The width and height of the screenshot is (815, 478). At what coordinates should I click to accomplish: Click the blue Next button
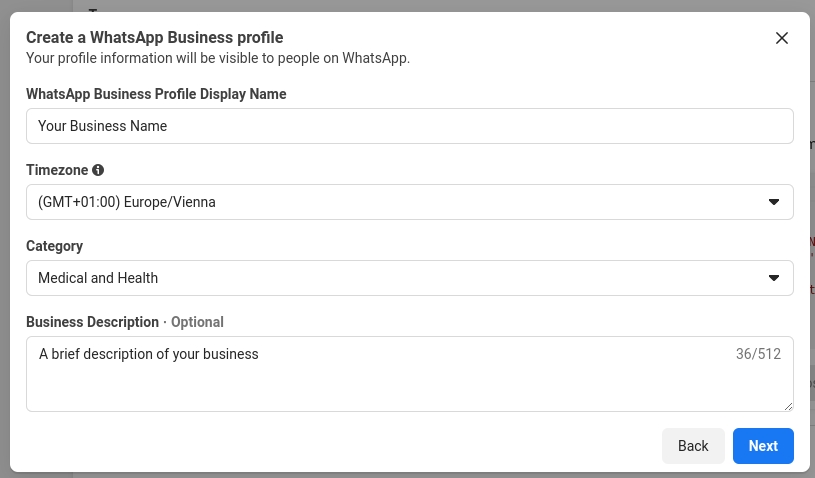[763, 446]
